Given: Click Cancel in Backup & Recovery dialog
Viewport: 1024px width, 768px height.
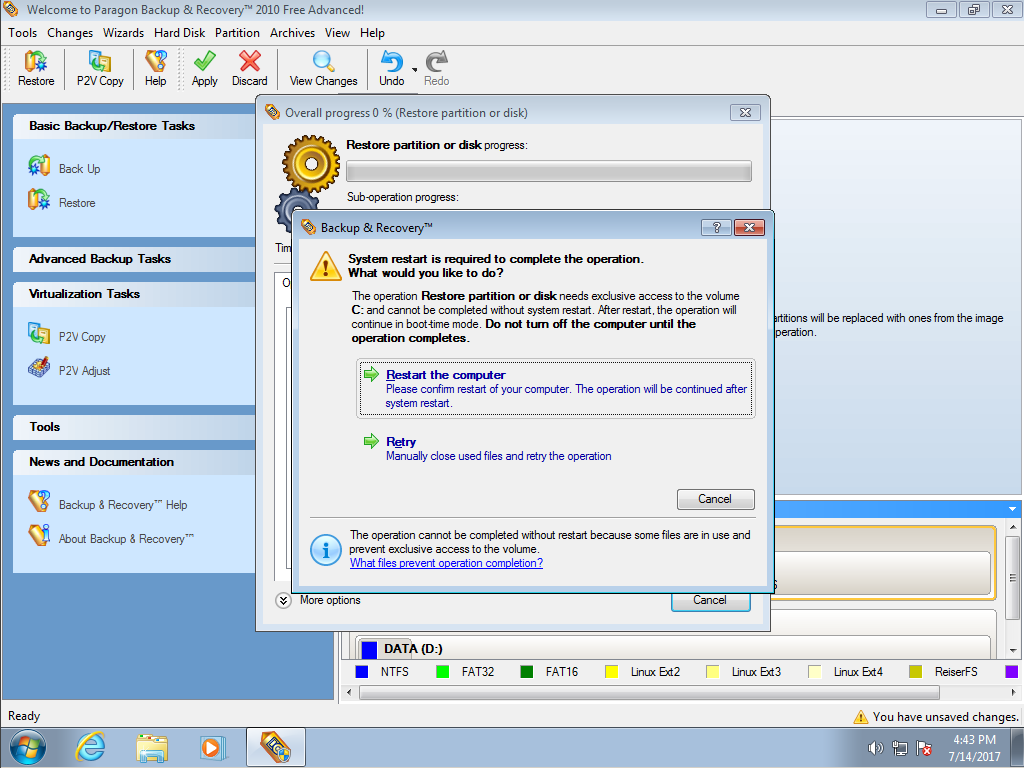Looking at the screenshot, I should 715,499.
